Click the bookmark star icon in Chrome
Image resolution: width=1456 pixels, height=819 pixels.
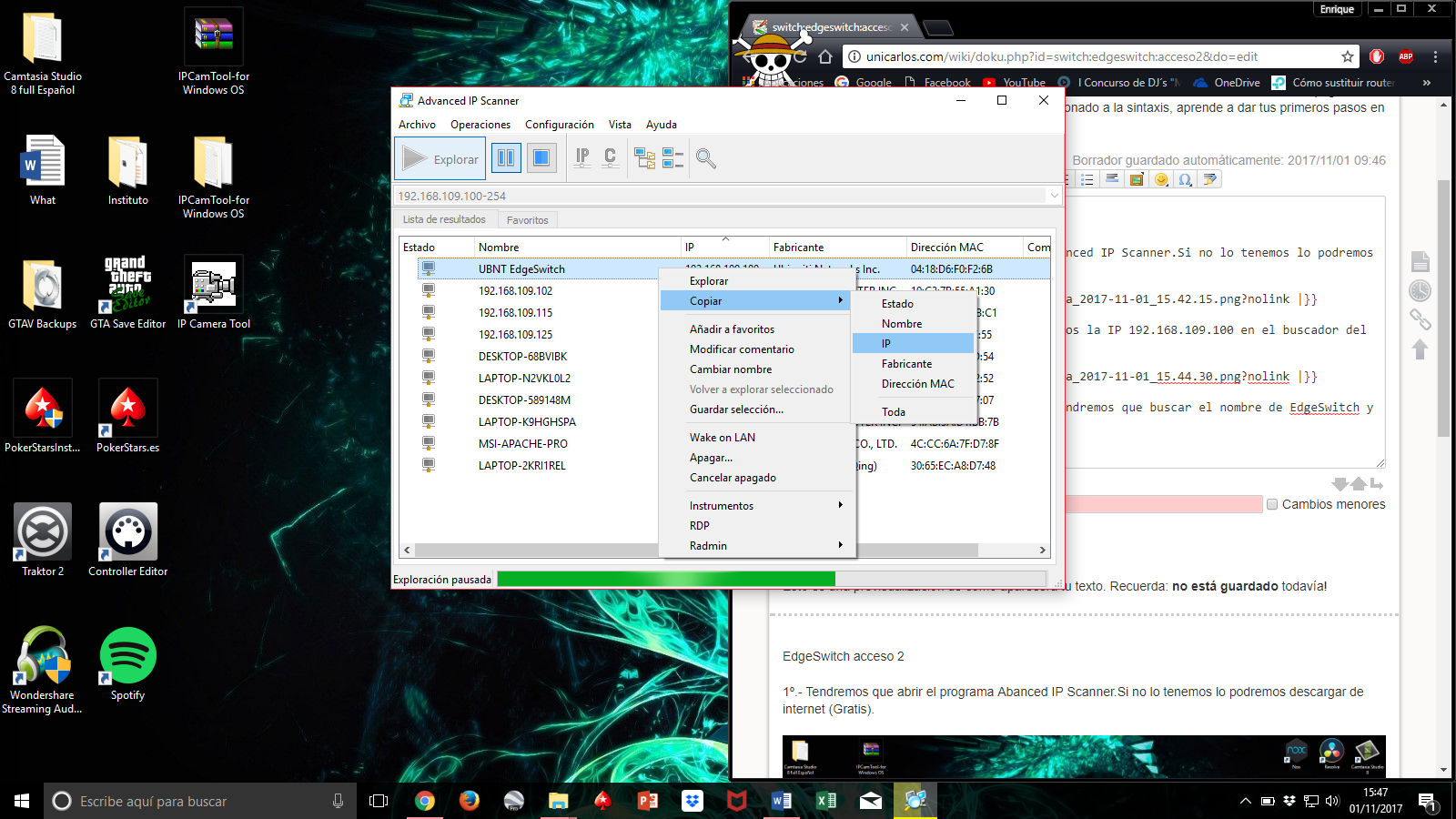(x=1348, y=56)
